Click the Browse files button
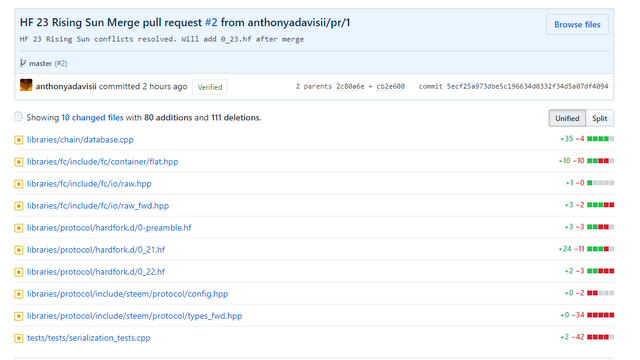Viewport: 640px width, 360px height. (577, 24)
